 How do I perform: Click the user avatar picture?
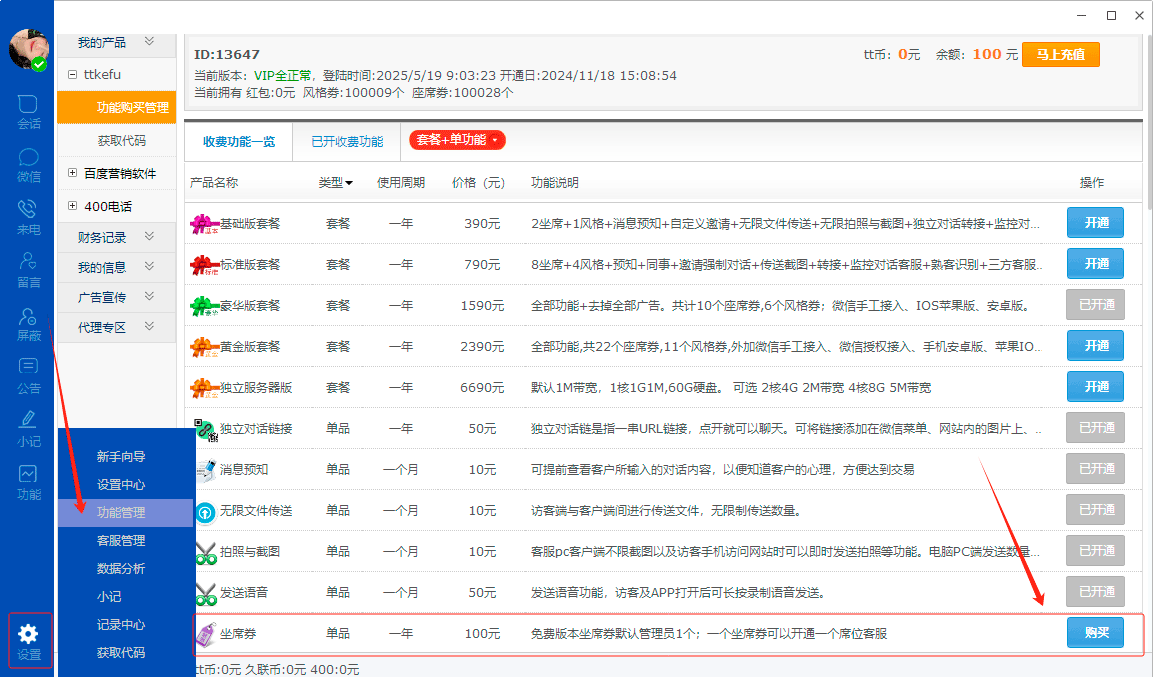(29, 50)
